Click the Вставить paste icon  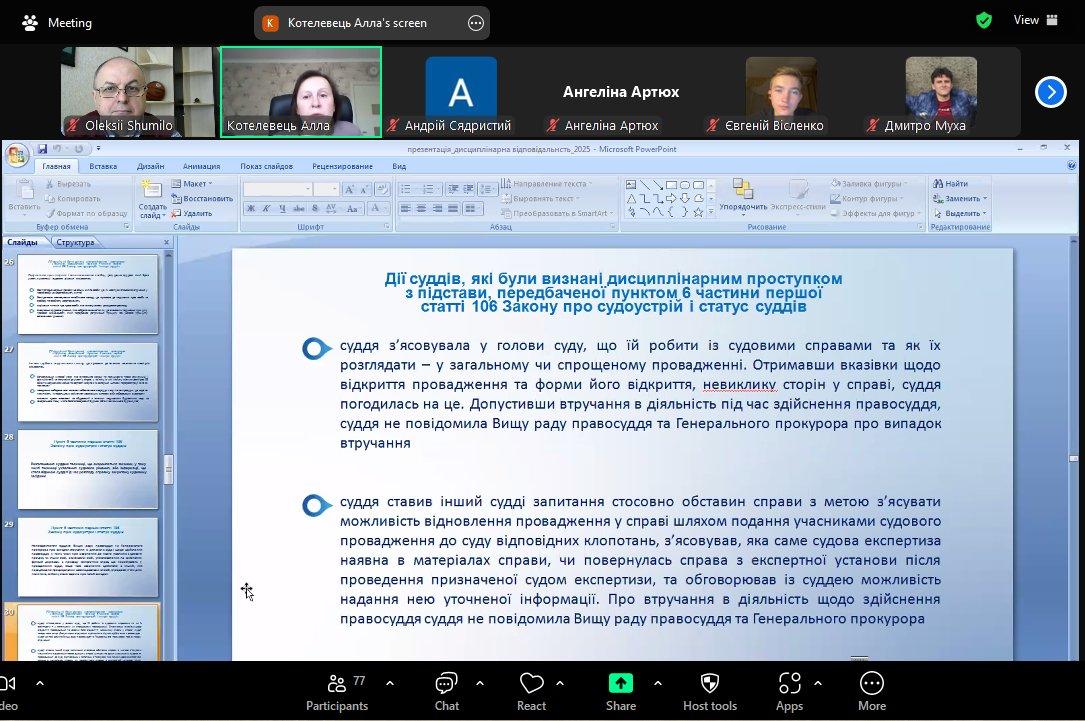pyautogui.click(x=25, y=190)
